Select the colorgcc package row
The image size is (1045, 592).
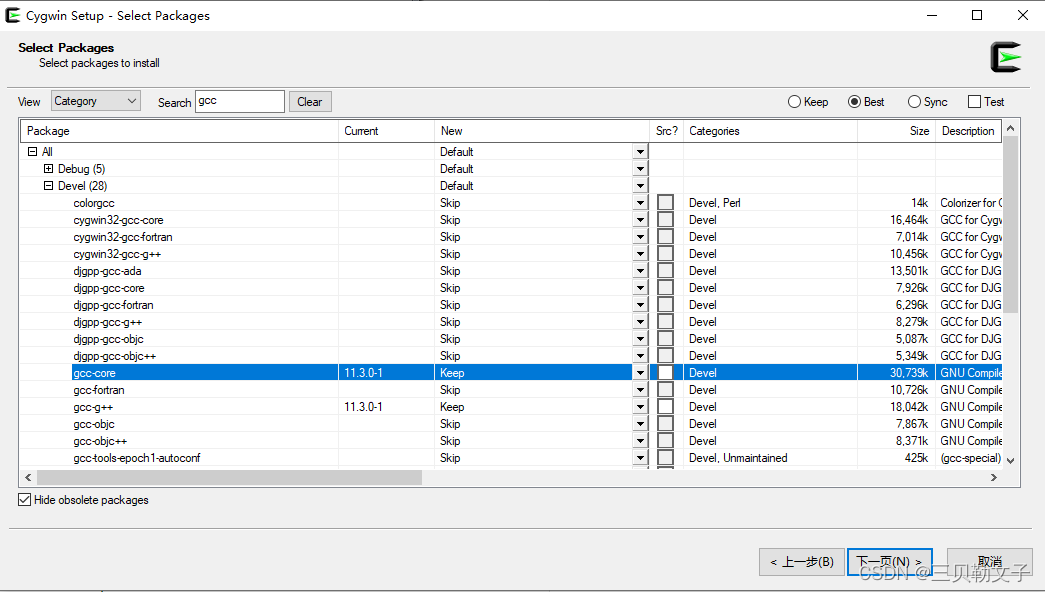tap(94, 203)
